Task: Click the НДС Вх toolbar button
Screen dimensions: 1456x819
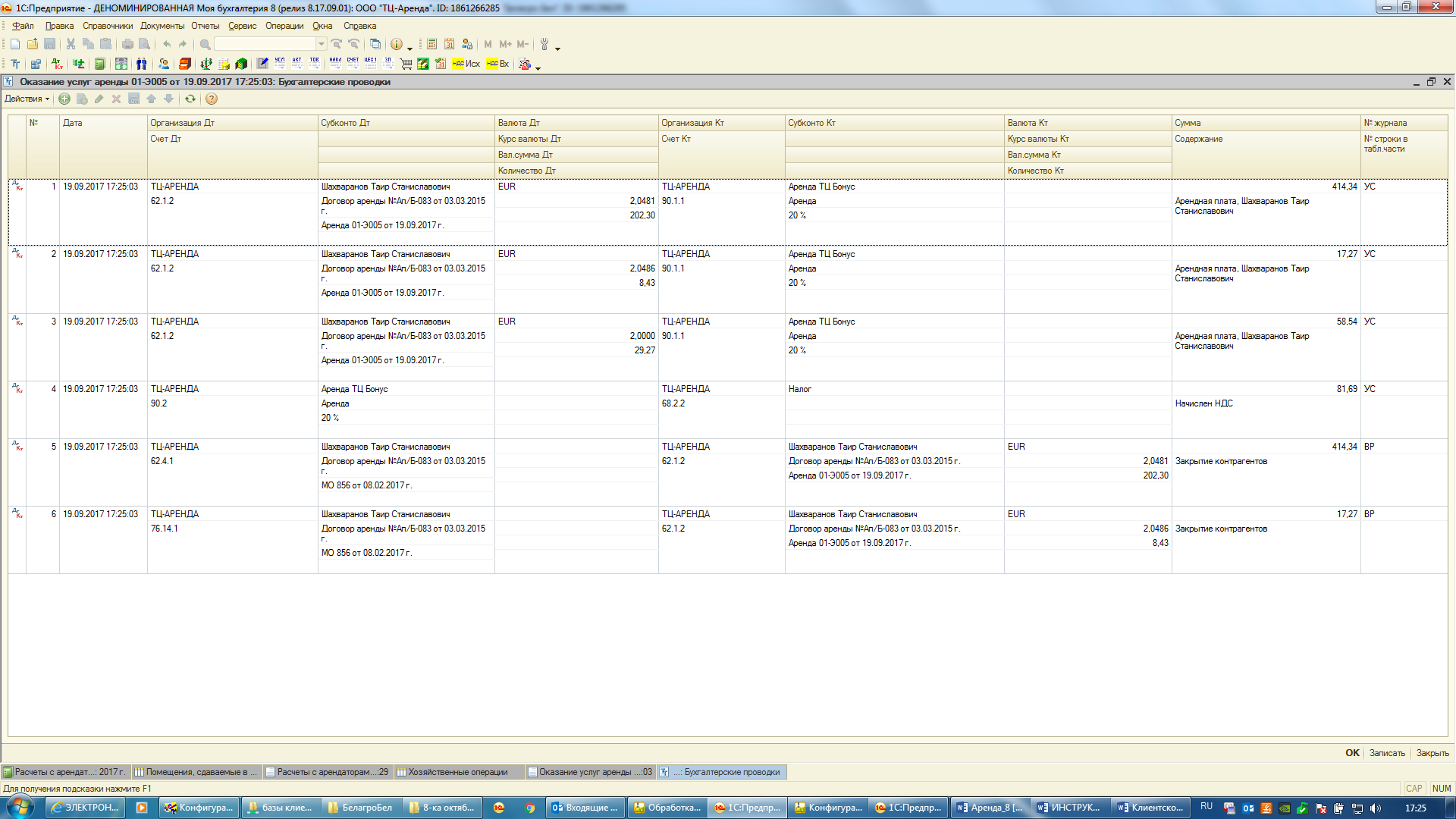Action: (x=498, y=64)
